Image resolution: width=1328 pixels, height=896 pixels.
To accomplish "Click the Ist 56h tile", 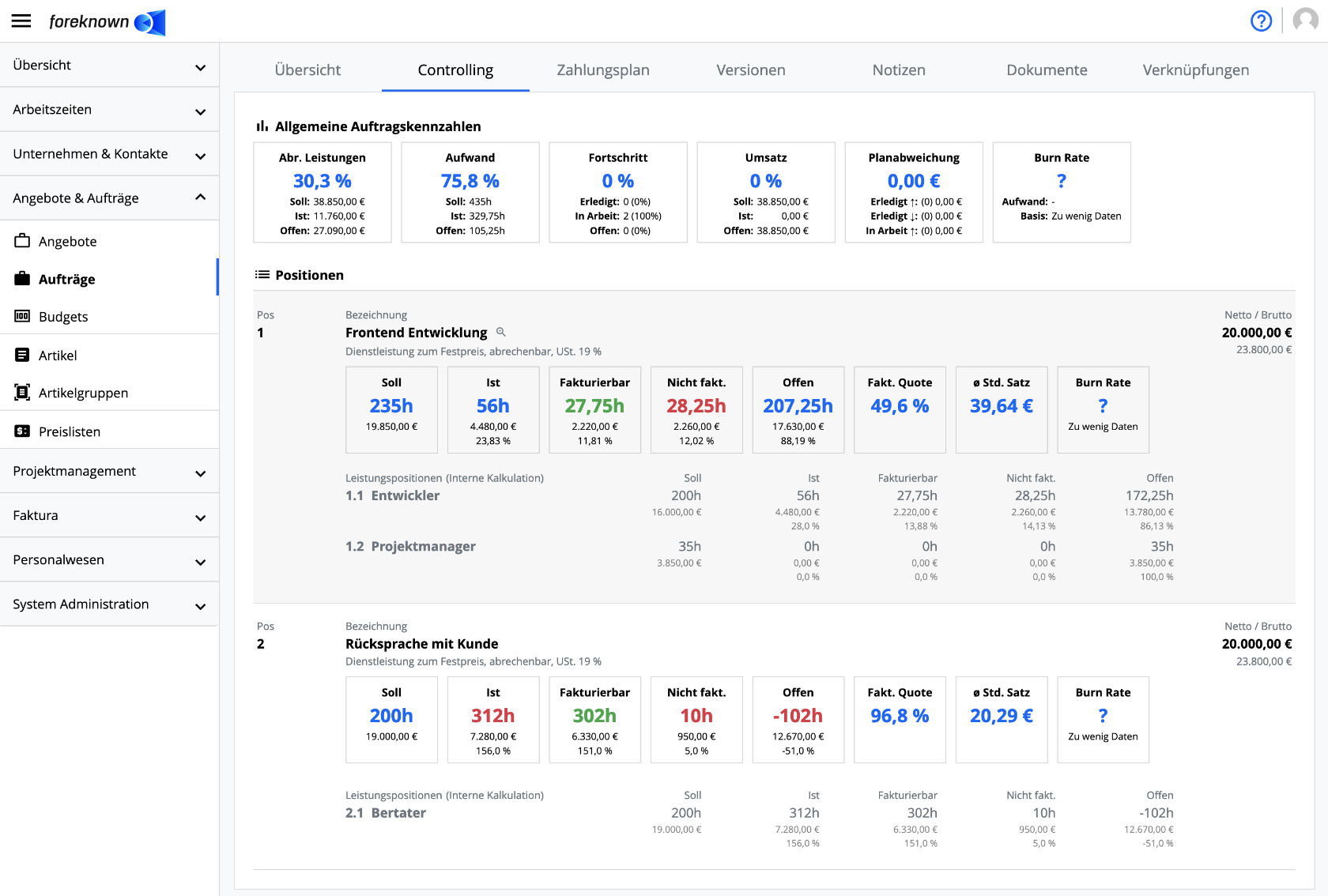I will tap(493, 409).
